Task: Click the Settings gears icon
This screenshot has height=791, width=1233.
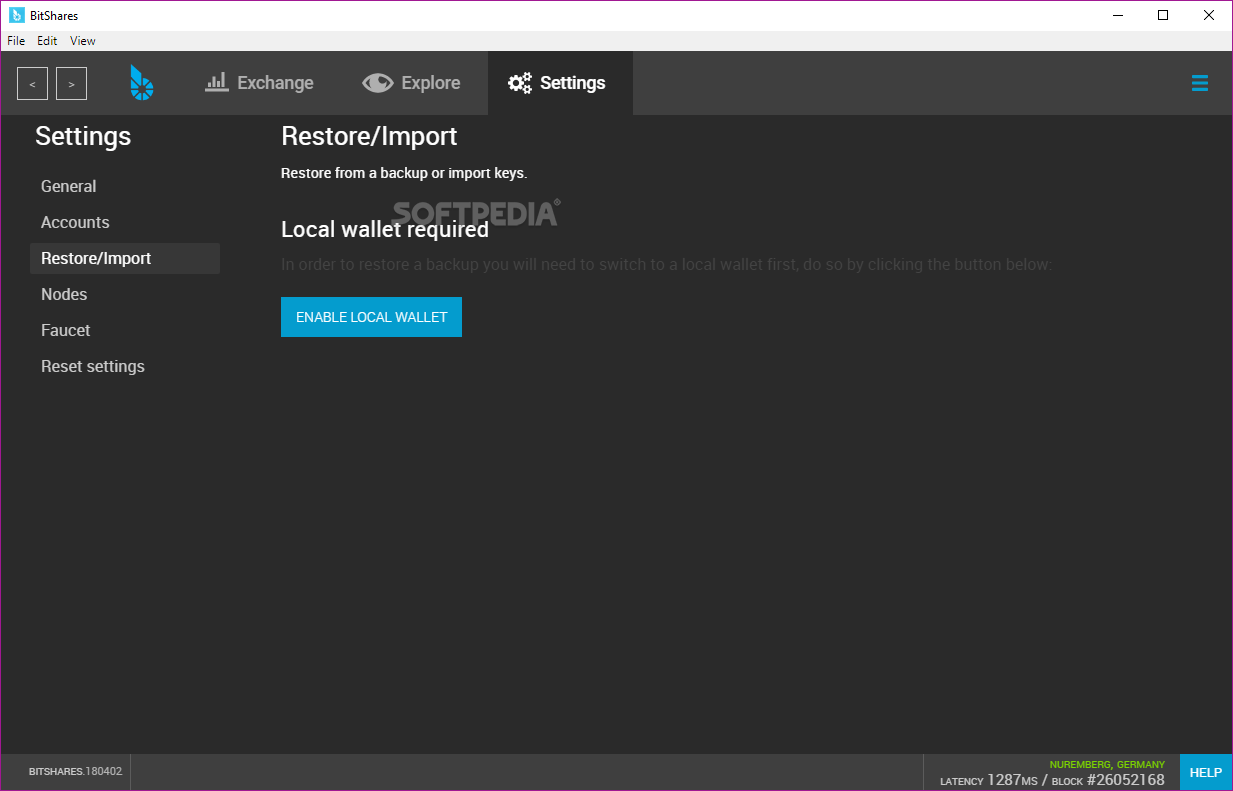Action: tap(520, 83)
